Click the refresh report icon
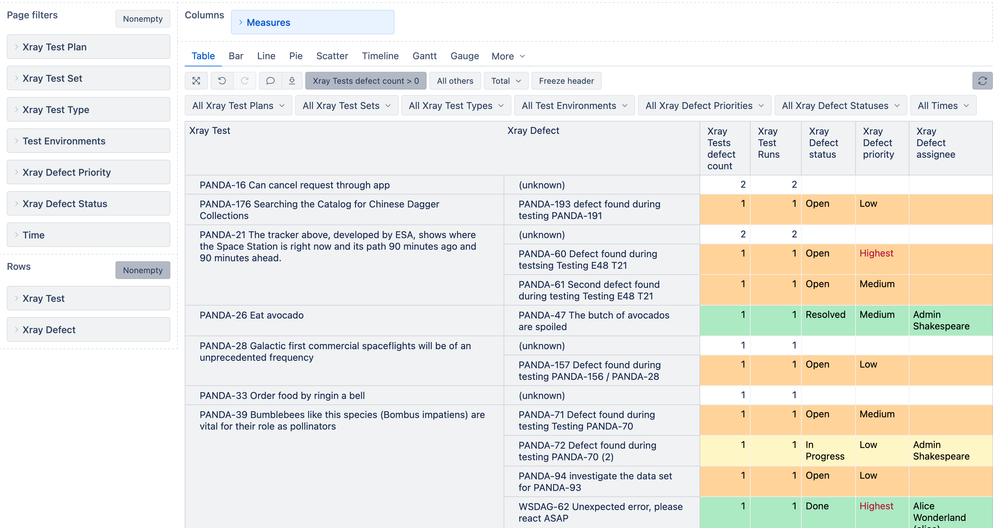999x528 pixels. point(982,81)
